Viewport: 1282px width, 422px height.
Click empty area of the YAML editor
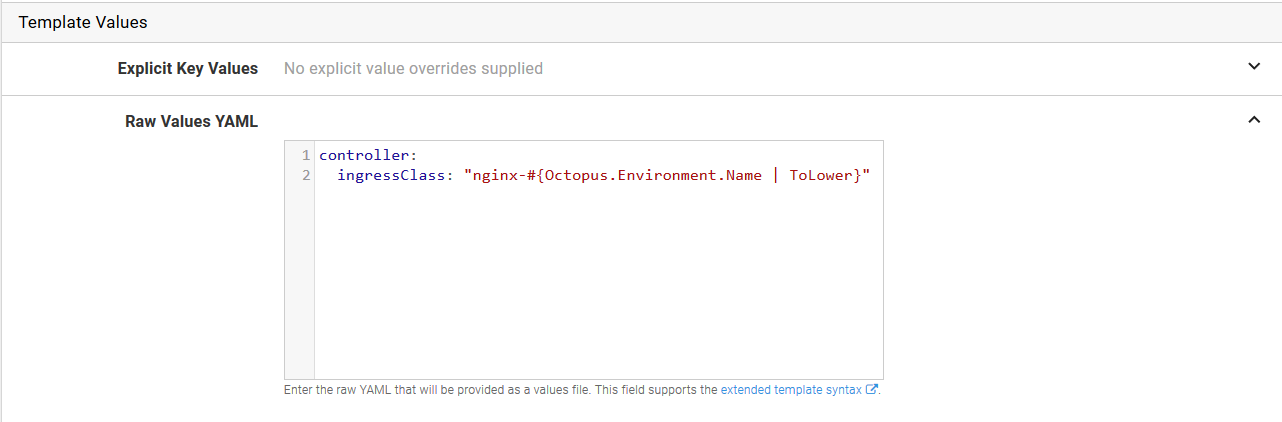[598, 290]
